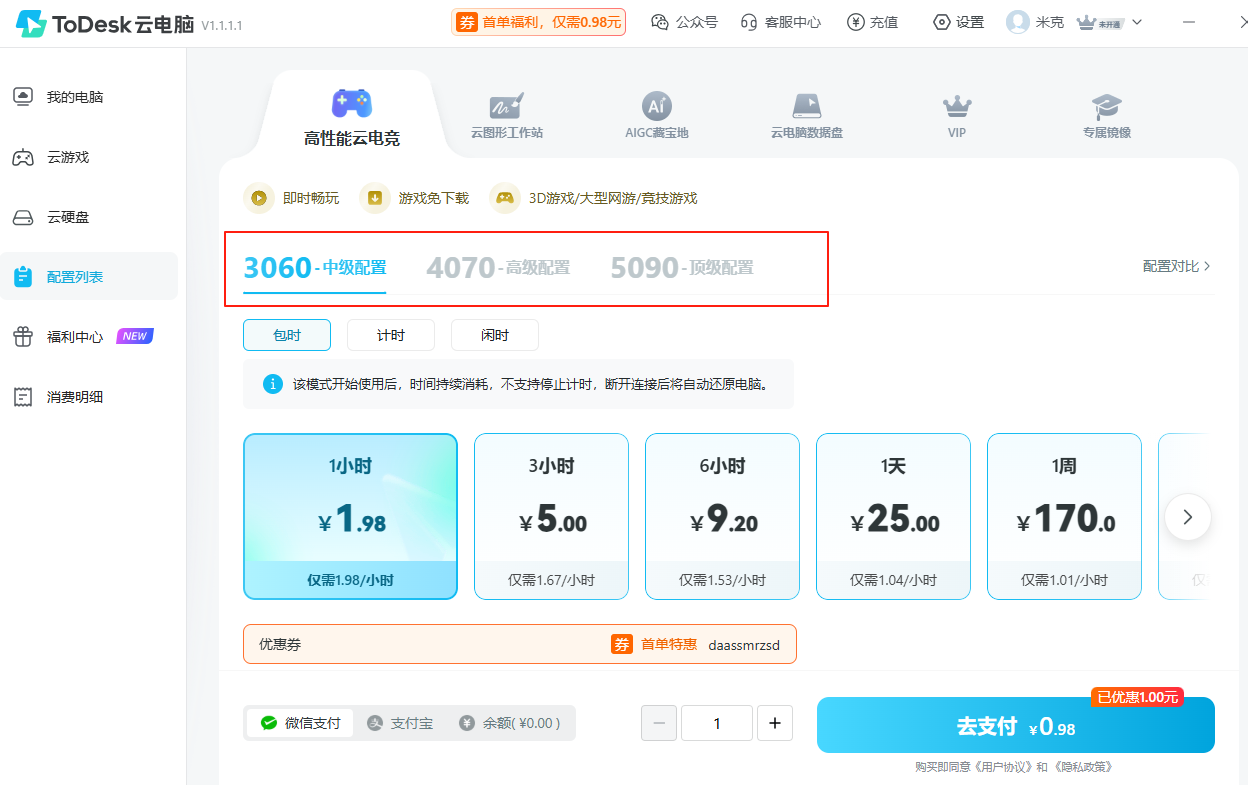Select the 1小时 ¥1.98 package
The image size is (1248, 785).
pos(350,516)
